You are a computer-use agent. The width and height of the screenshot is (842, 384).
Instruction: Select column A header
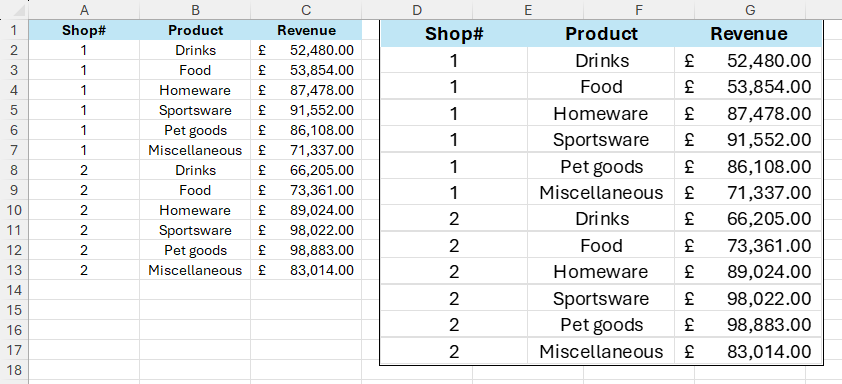84,10
